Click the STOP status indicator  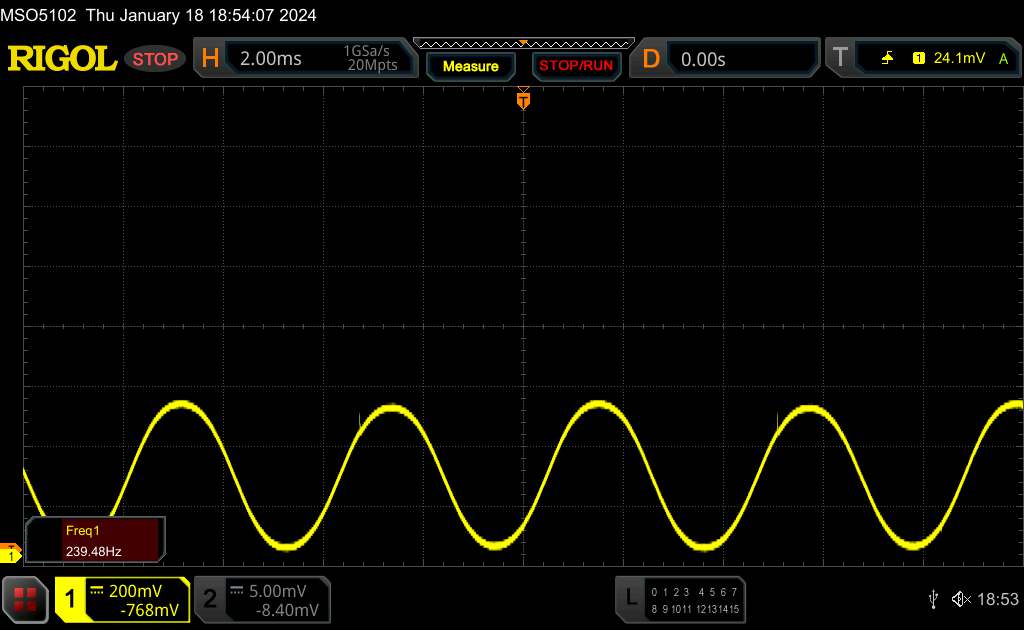coord(155,59)
